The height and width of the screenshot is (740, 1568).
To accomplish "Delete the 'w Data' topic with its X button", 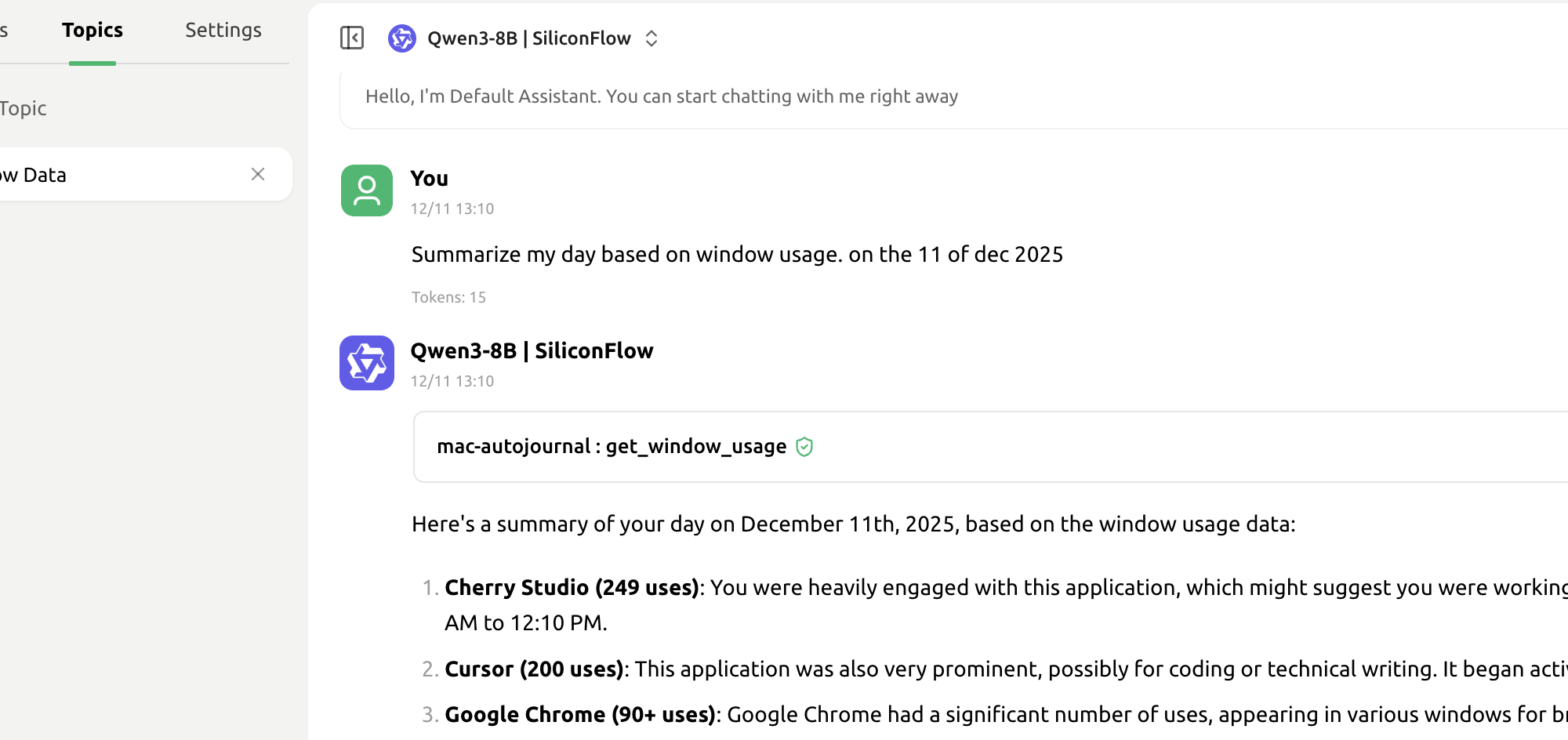I will [258, 174].
